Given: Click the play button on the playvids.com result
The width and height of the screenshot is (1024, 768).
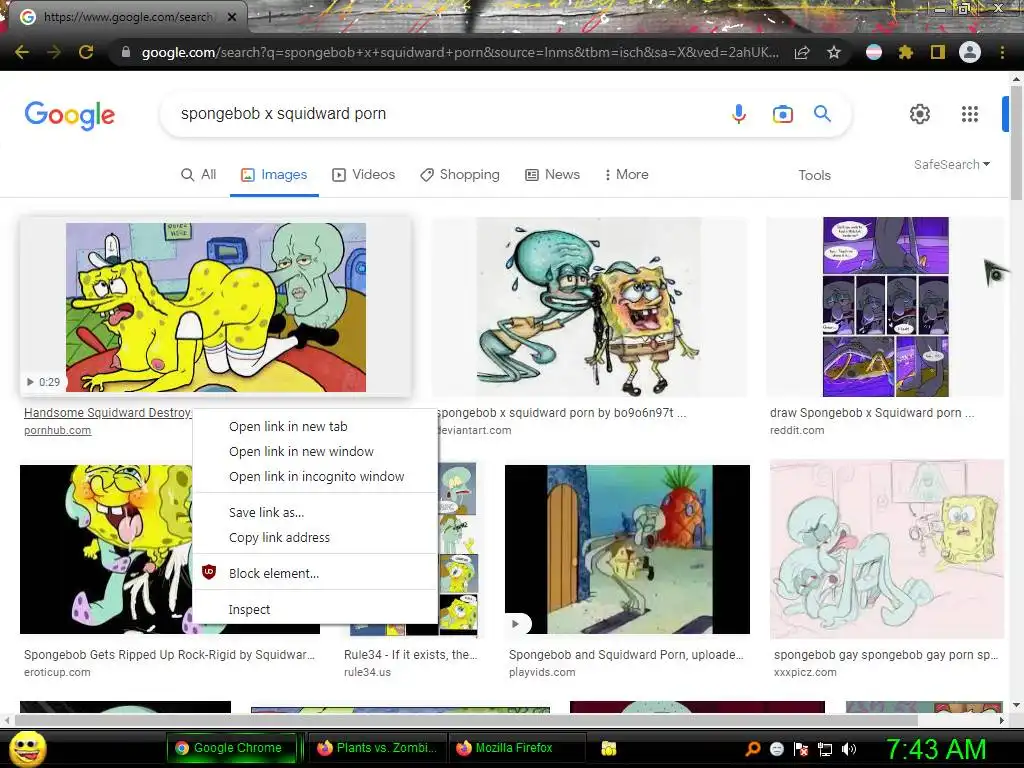Looking at the screenshot, I should click(515, 624).
